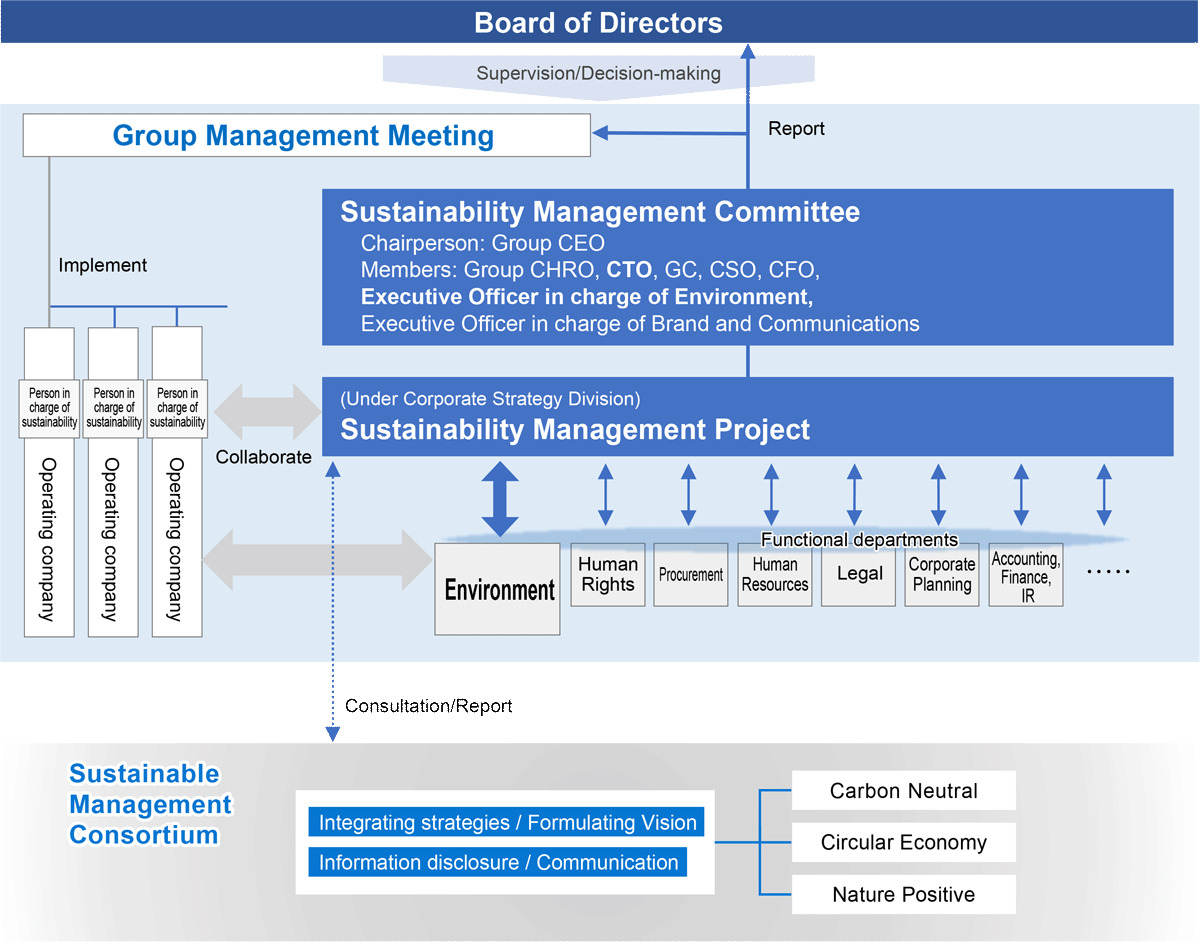Image resolution: width=1200 pixels, height=942 pixels.
Task: Click Information disclosure / Communication label
Action: 498,862
